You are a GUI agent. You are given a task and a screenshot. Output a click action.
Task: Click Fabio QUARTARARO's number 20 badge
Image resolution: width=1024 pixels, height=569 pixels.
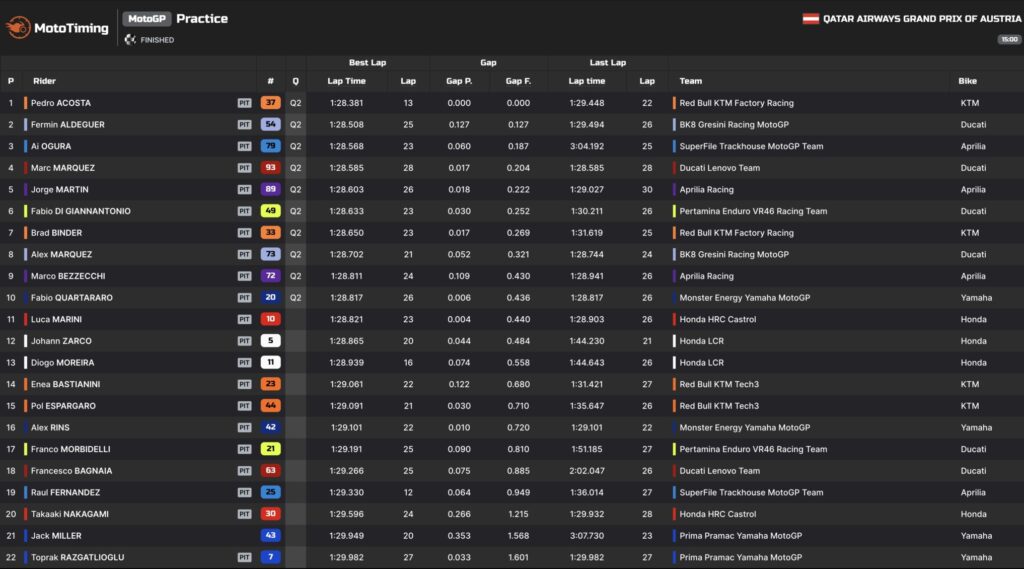click(270, 297)
